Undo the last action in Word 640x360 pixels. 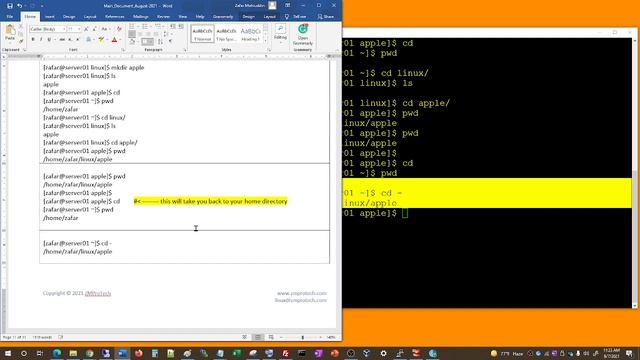19,6
